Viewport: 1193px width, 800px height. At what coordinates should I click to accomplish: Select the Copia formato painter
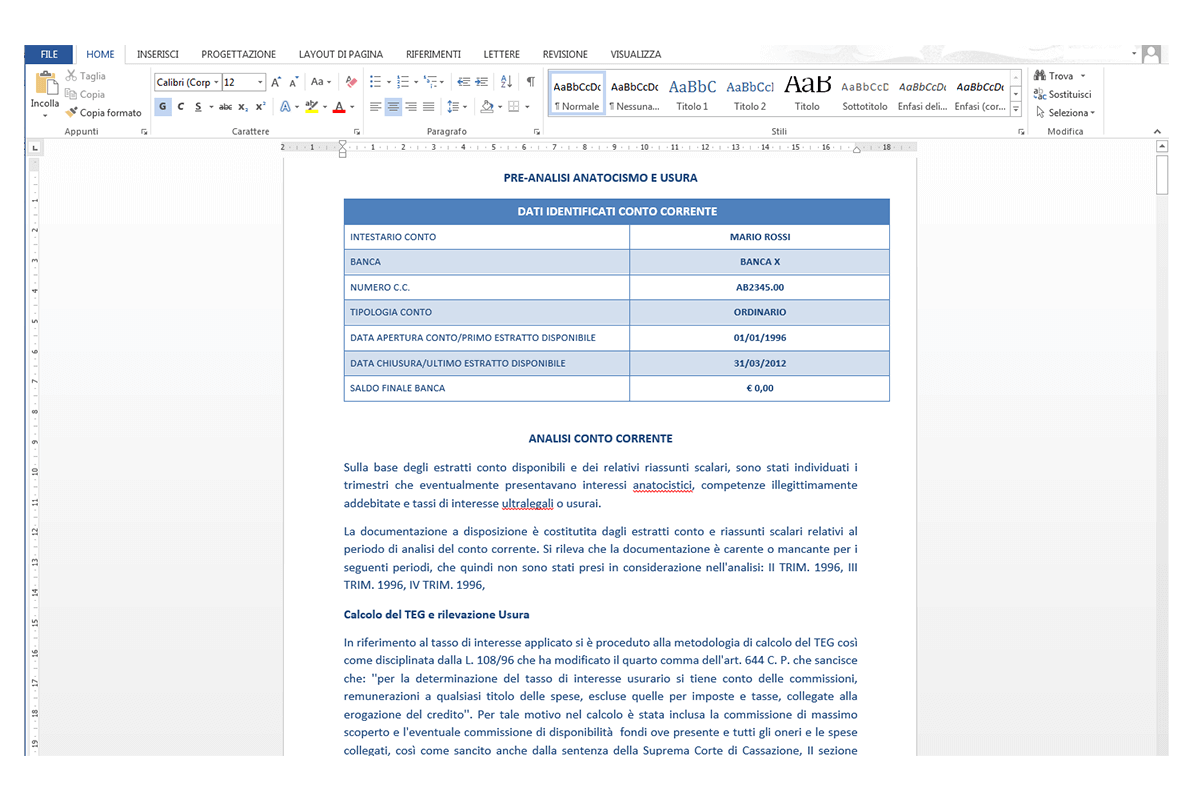103,113
